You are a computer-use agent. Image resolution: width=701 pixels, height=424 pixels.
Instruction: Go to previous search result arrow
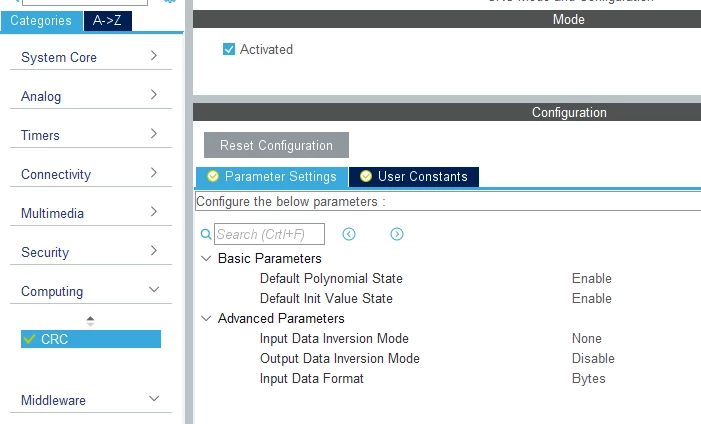349,234
